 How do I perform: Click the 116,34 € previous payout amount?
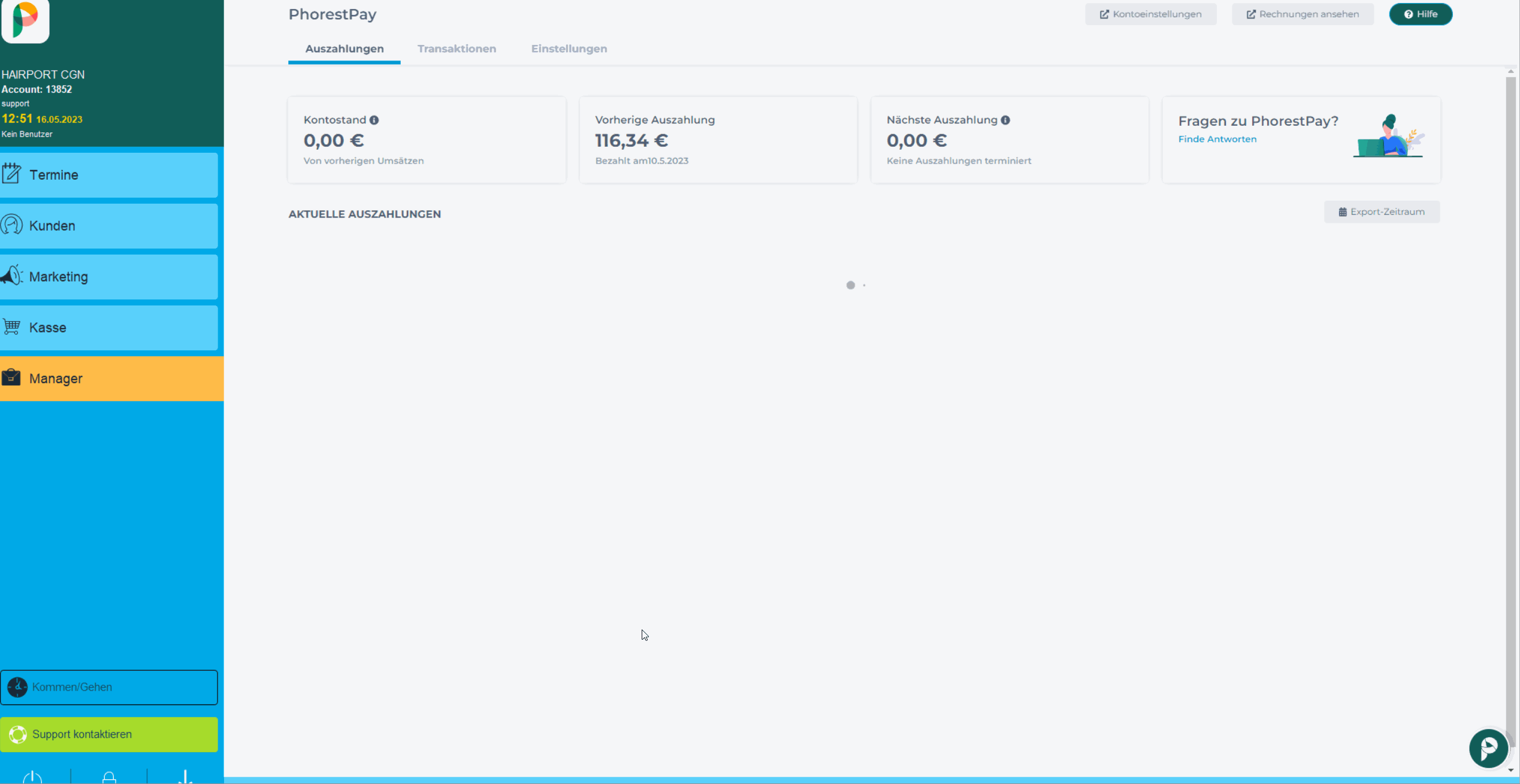coord(631,140)
